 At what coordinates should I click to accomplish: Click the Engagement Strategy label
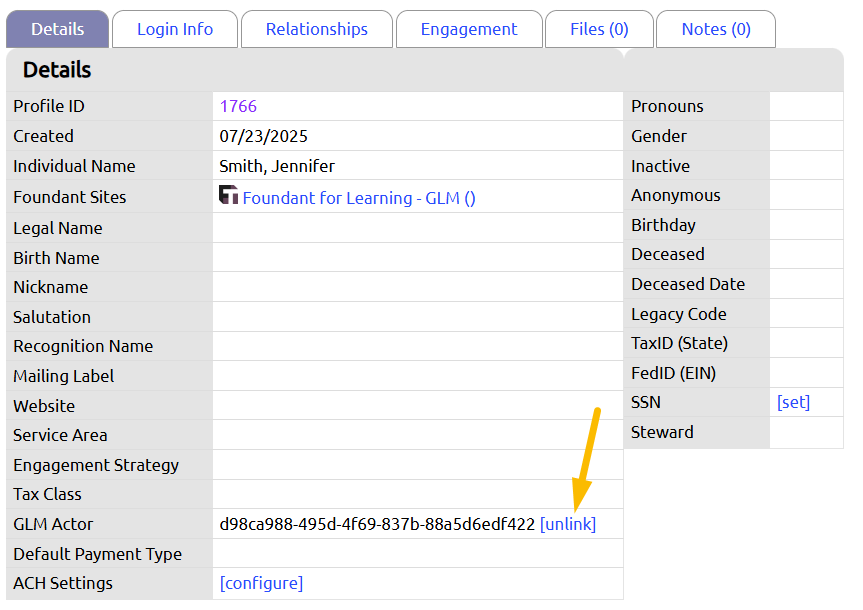click(96, 465)
